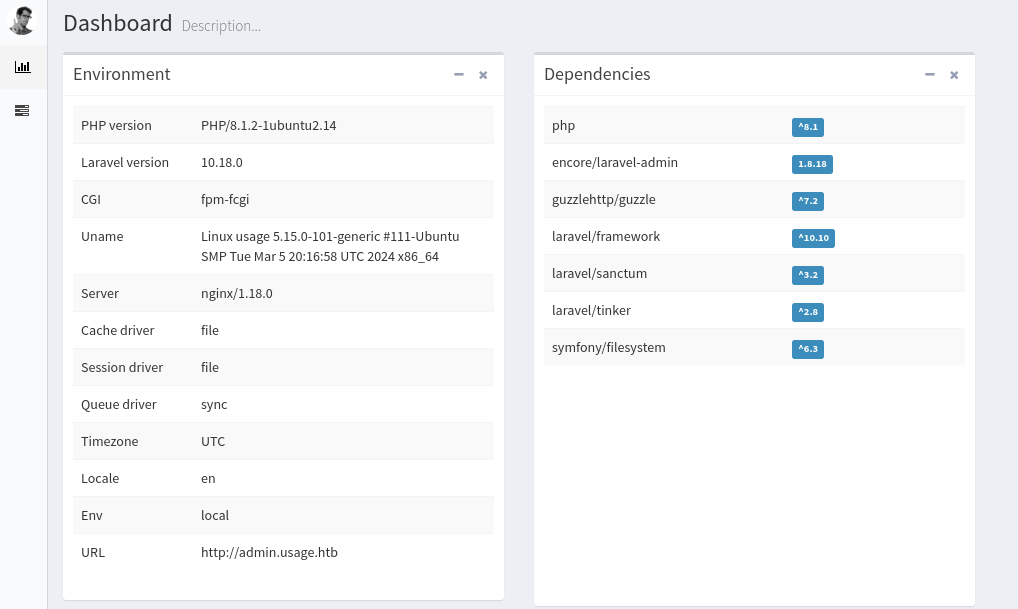Click the 1.8.18 laravel-admin version badge
This screenshot has height=609, width=1018.
coord(812,164)
